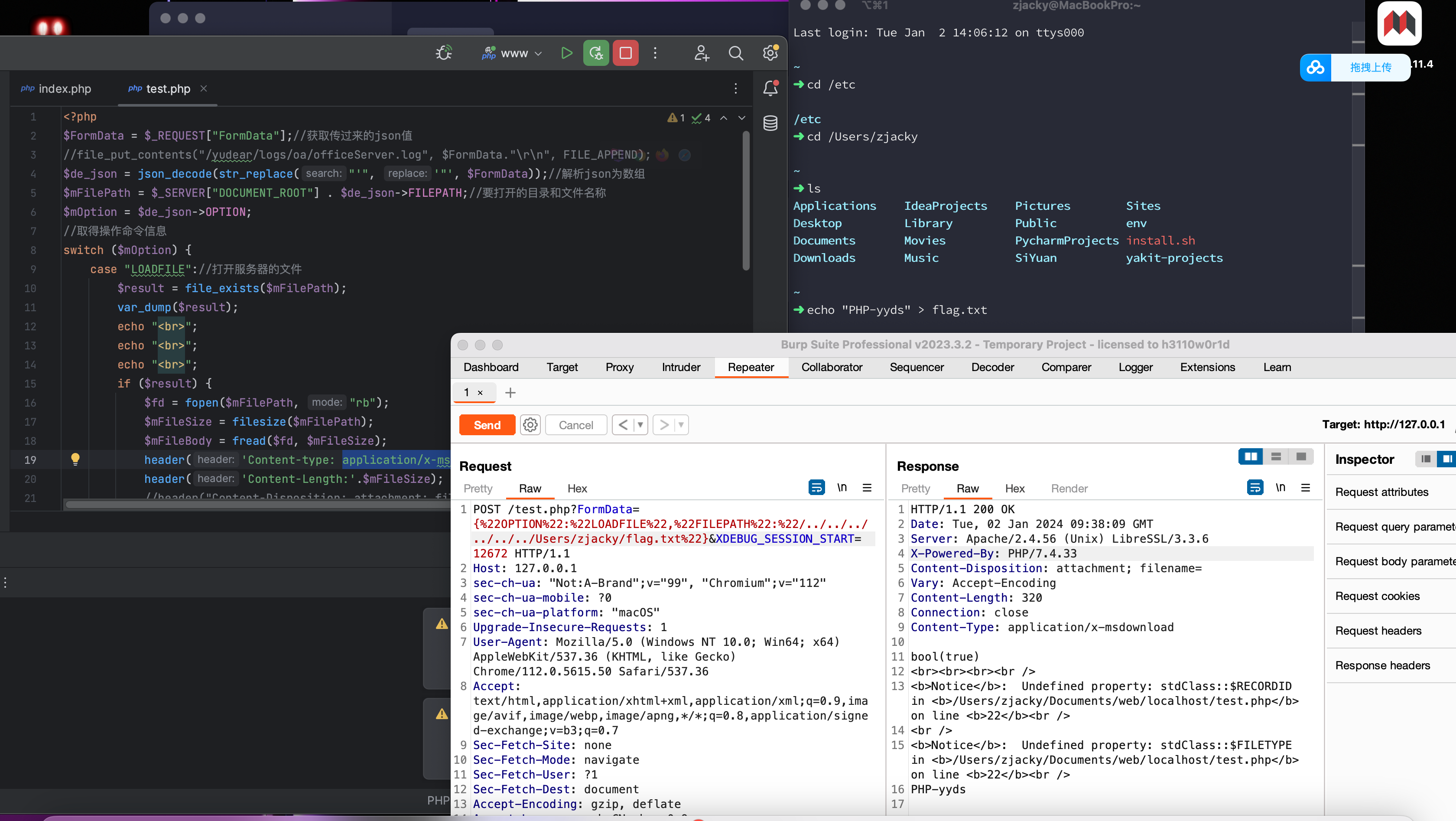The height and width of the screenshot is (821, 1456).
Task: Switch to Burp Decoder tab
Action: (992, 367)
